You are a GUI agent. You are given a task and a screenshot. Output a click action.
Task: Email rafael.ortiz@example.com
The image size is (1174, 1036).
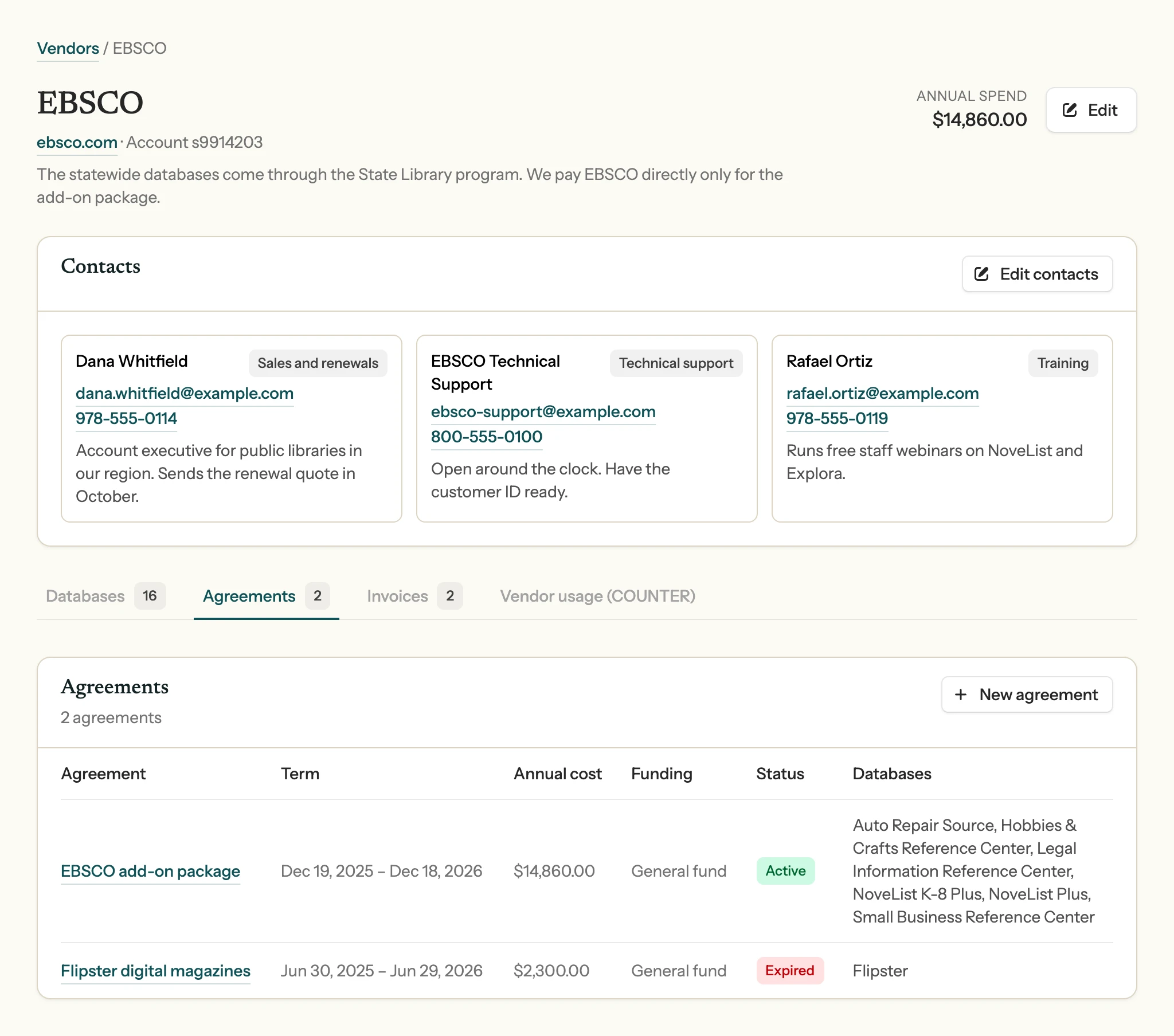(x=882, y=394)
